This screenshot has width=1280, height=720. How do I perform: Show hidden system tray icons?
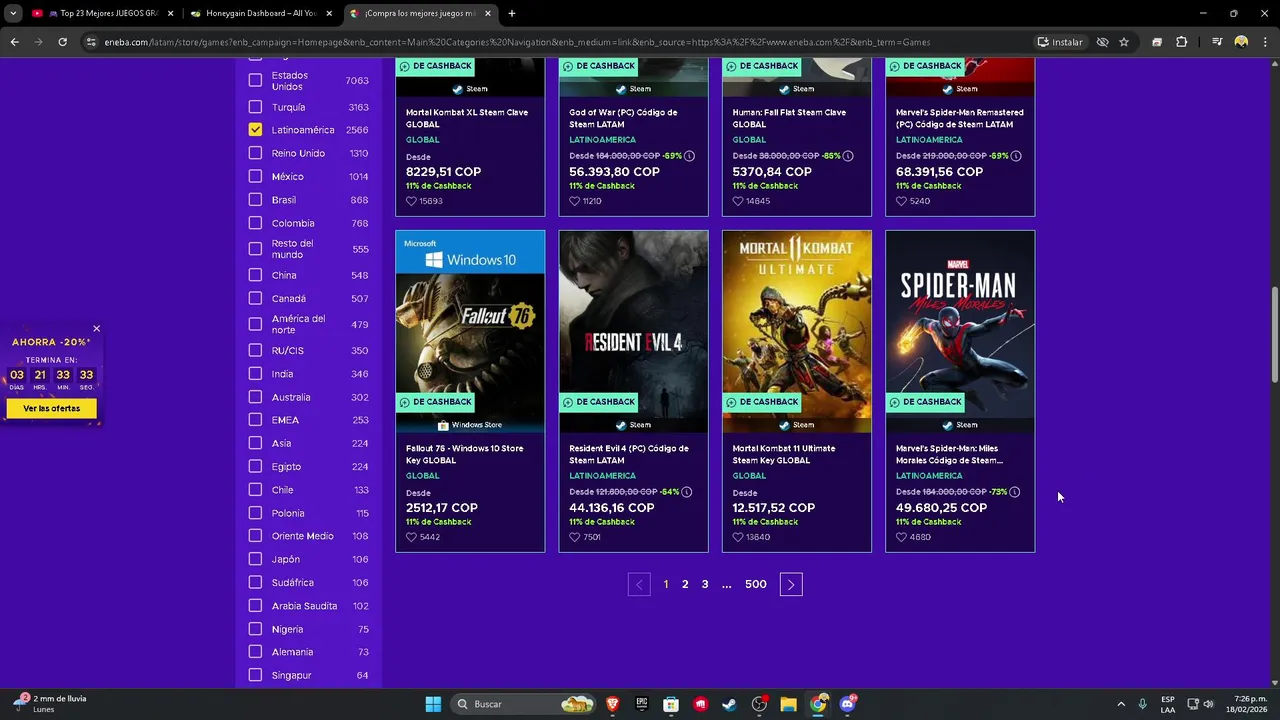click(1121, 704)
